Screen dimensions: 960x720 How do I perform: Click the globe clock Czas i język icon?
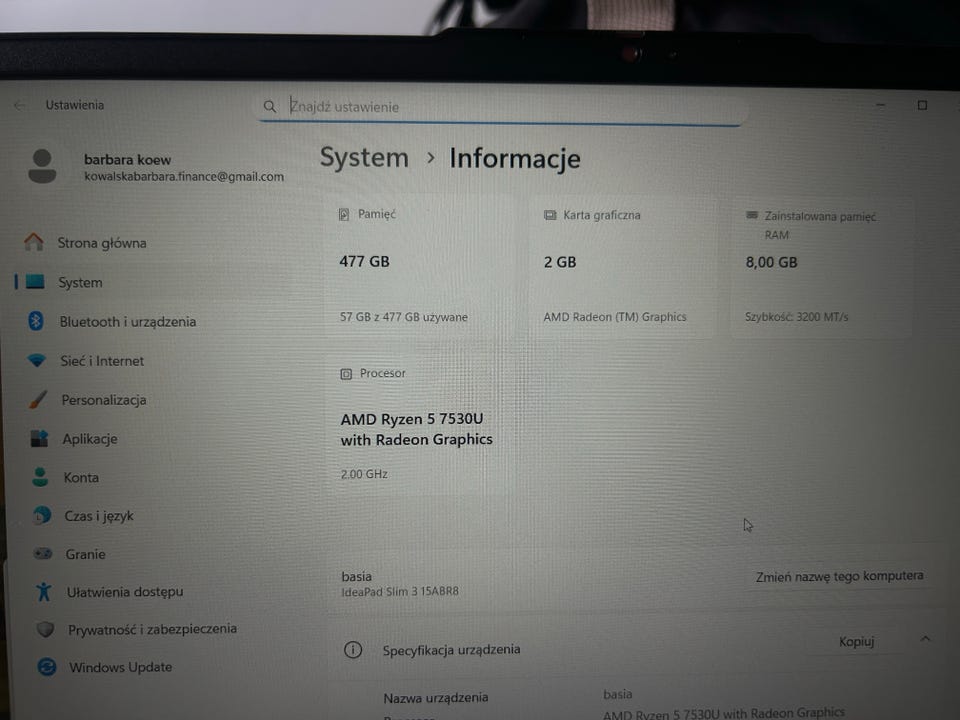[x=42, y=516]
